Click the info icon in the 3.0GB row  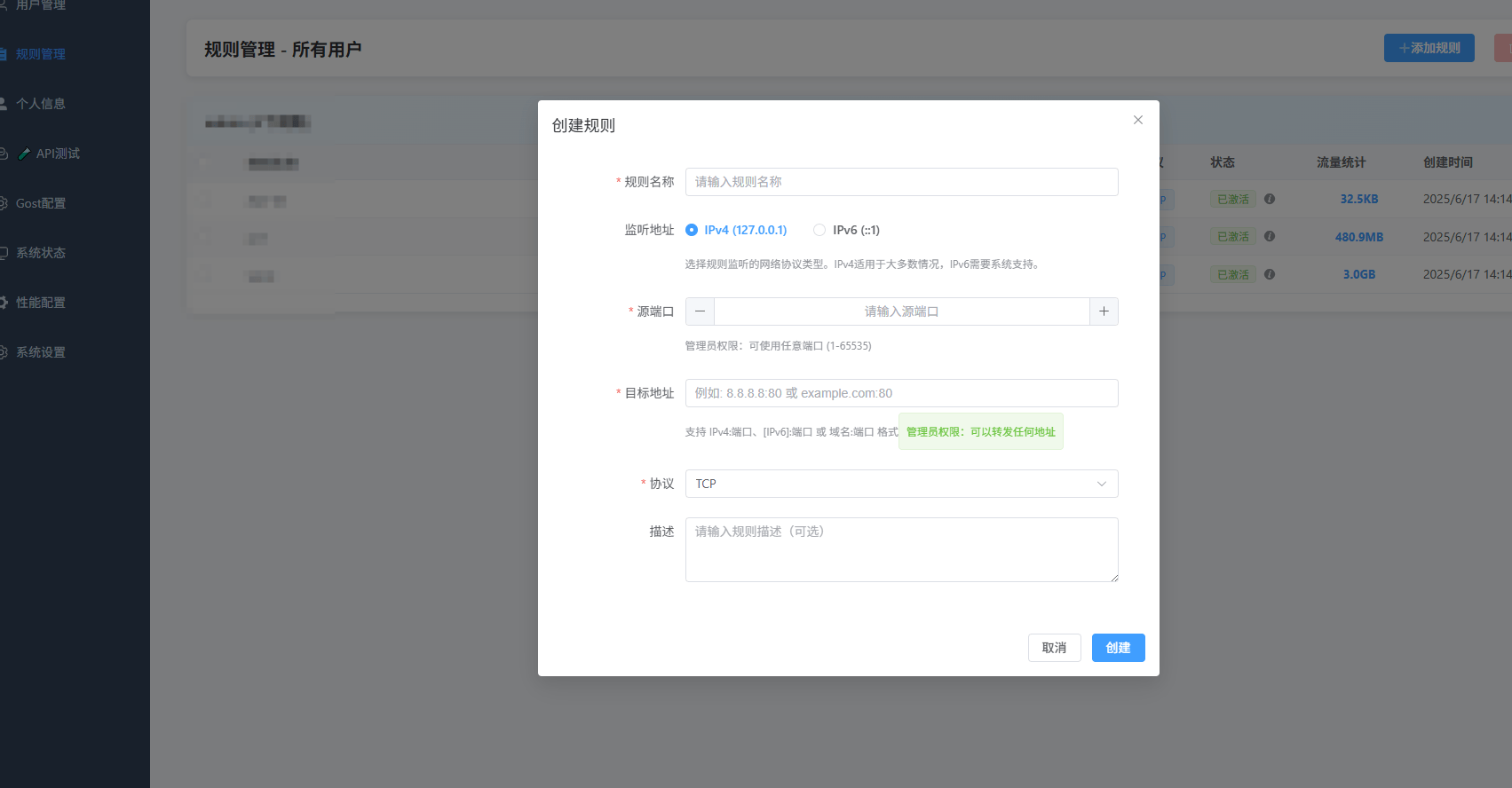coord(1270,274)
